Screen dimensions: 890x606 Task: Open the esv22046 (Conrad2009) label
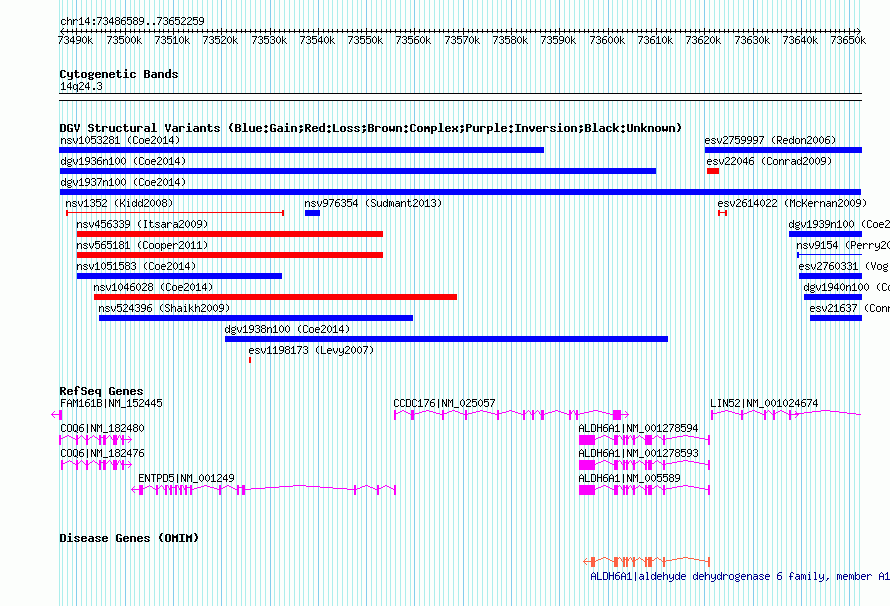pos(769,161)
